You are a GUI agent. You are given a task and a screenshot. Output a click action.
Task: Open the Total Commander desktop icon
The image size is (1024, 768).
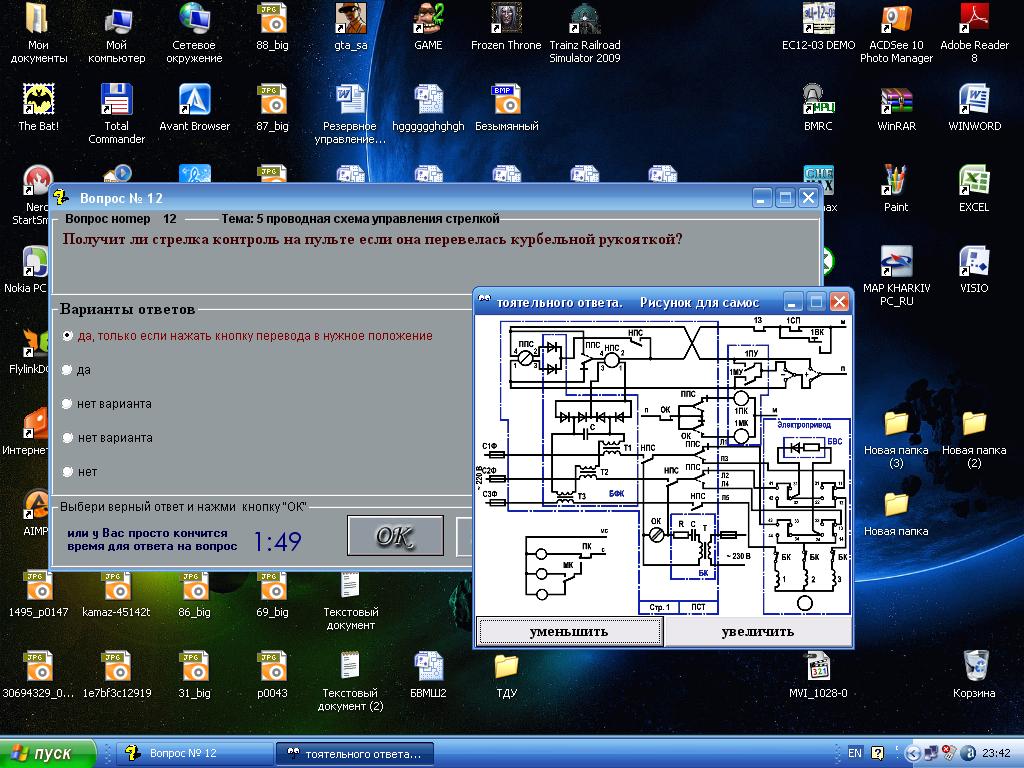(117, 101)
